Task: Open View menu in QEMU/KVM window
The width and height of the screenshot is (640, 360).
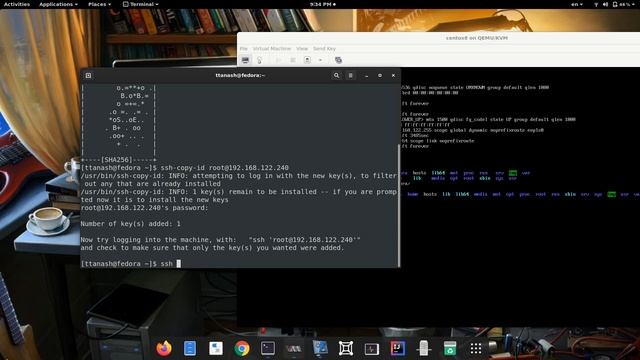Action: pyautogui.click(x=302, y=49)
